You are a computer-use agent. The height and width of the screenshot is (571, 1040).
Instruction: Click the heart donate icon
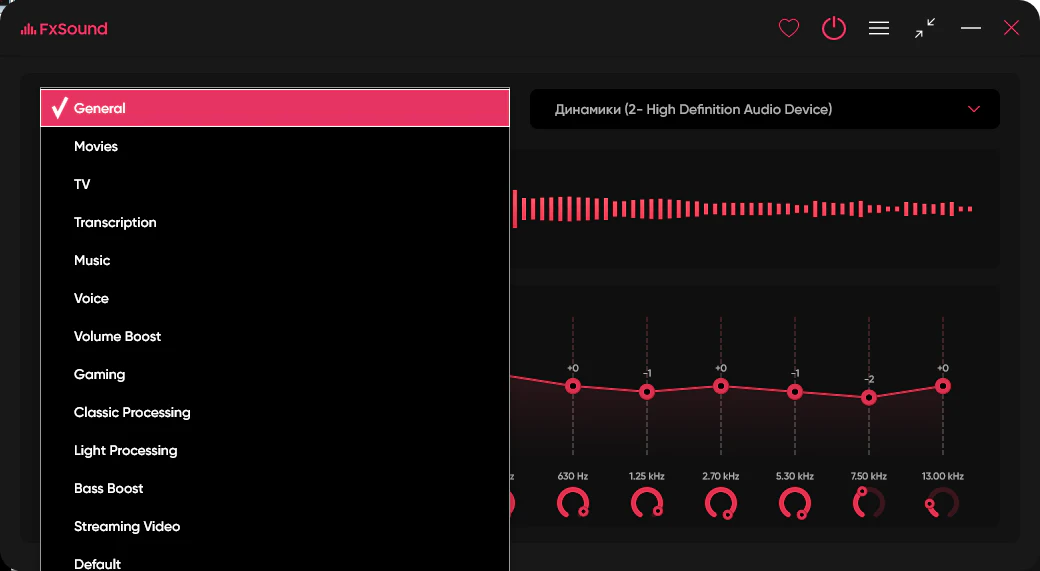click(x=789, y=29)
